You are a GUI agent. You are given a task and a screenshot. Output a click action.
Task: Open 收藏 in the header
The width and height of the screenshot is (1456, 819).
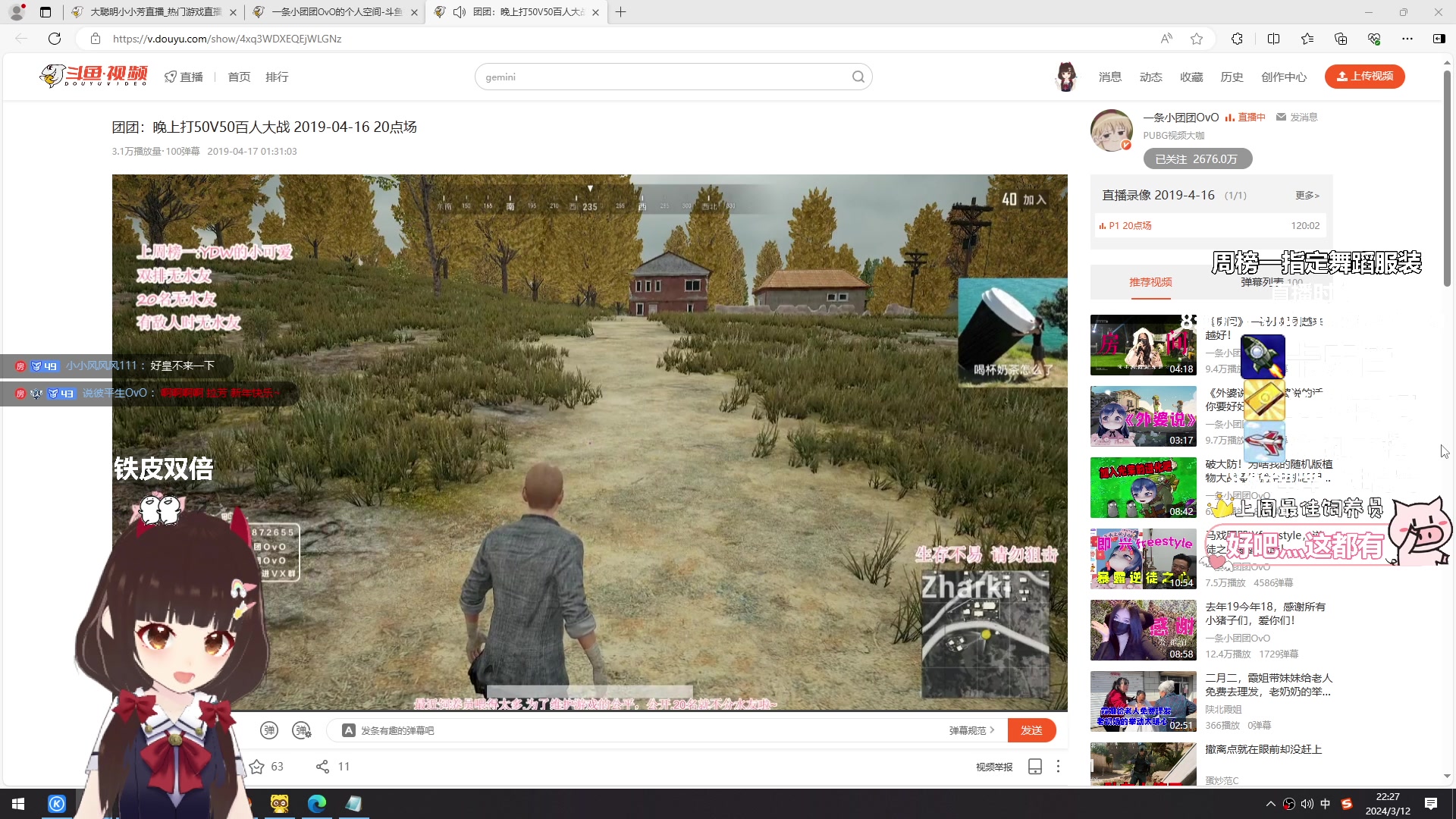tap(1191, 77)
